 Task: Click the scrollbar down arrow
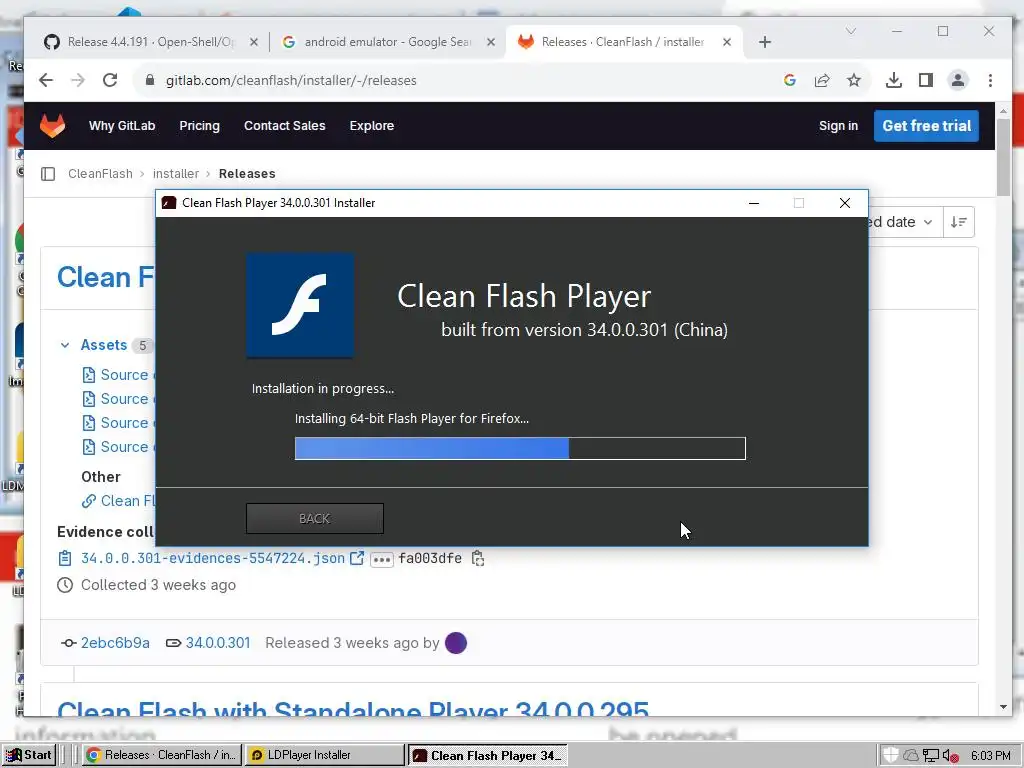pyautogui.click(x=1003, y=707)
